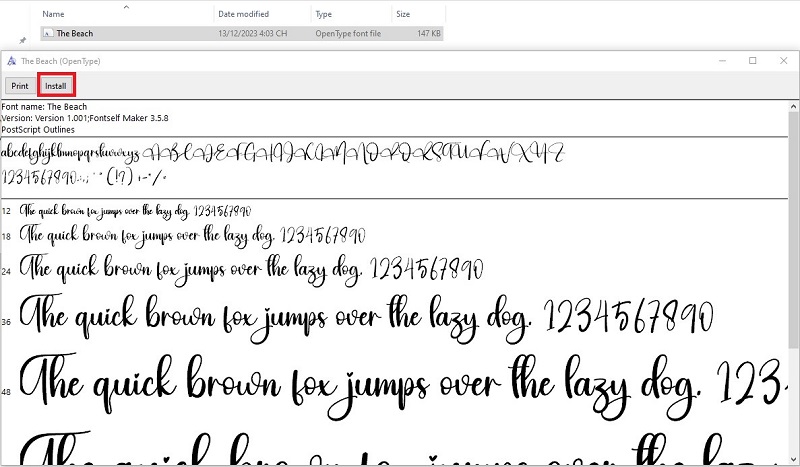Click the 24-point font sample line
This screenshot has width=800, height=467.
[x=250, y=268]
